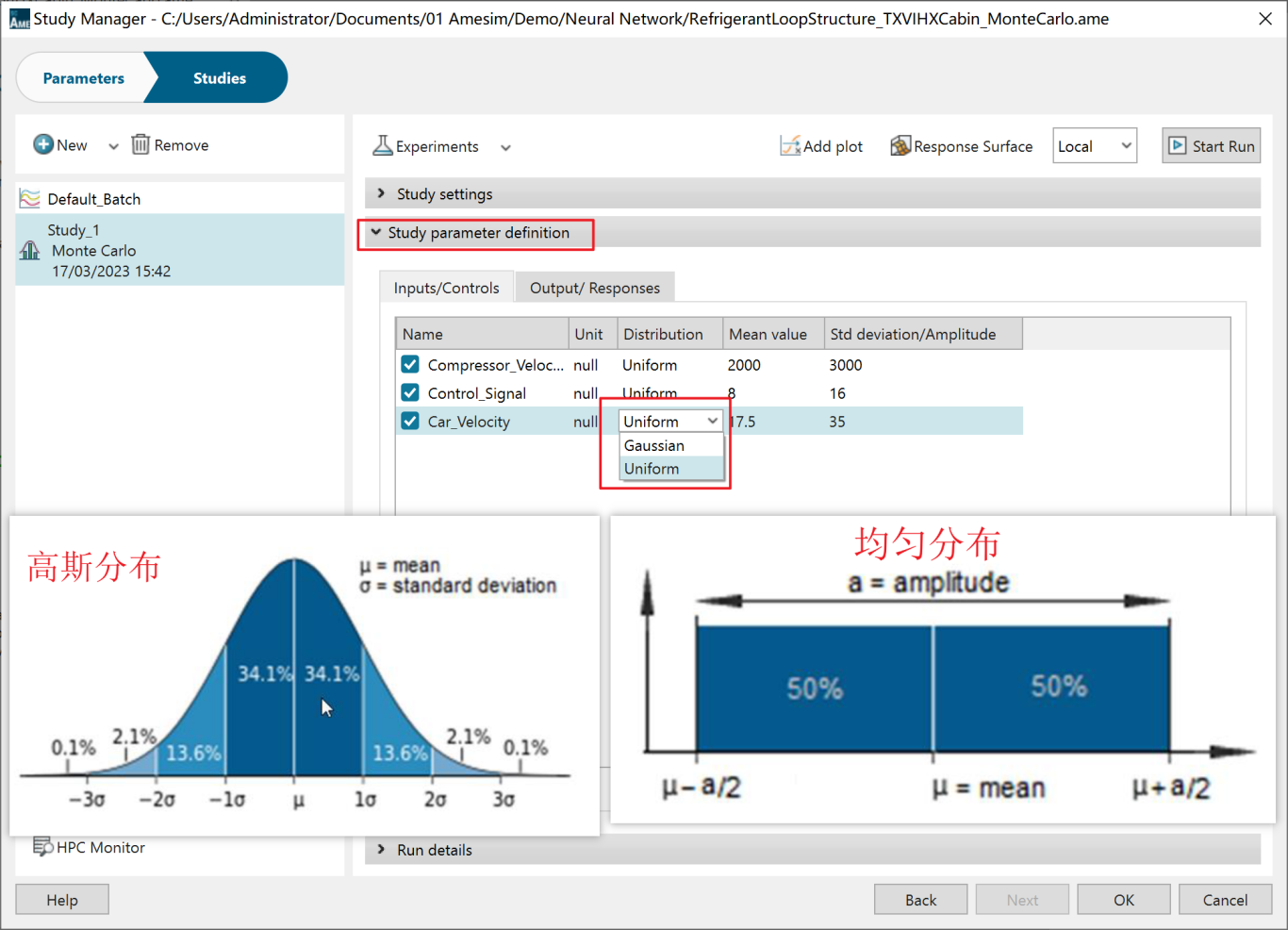Click the uniform distribution illustration image
Image resolution: width=1288 pixels, height=930 pixels.
click(943, 670)
